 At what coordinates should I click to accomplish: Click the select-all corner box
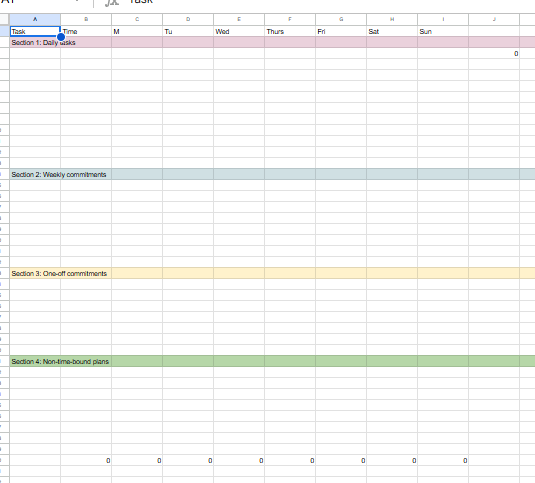4,19
